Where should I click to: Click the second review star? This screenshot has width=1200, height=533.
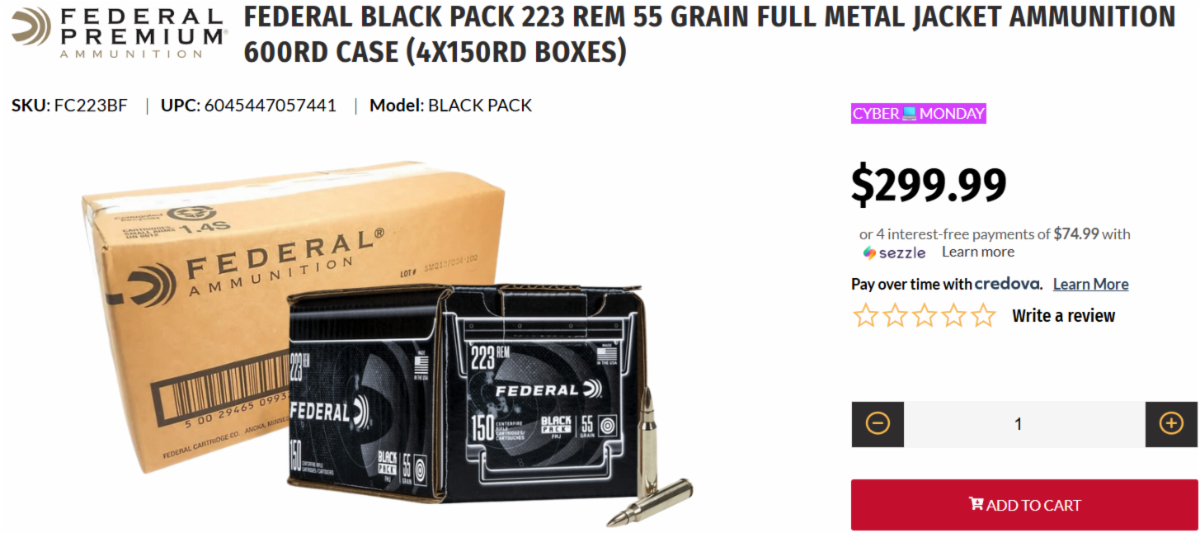(895, 316)
